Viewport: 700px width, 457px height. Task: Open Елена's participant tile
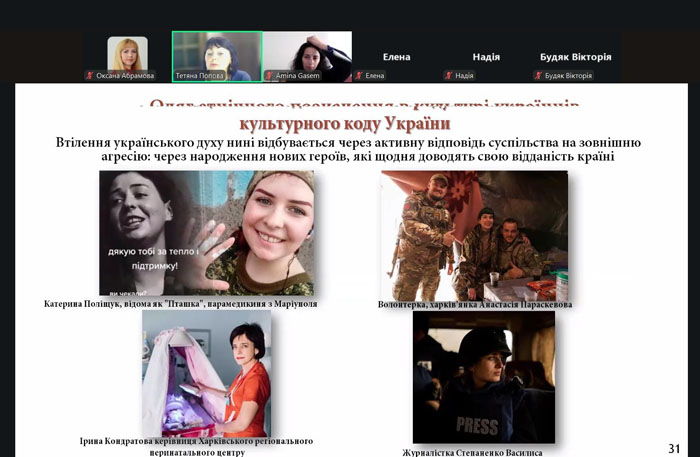[x=396, y=57]
